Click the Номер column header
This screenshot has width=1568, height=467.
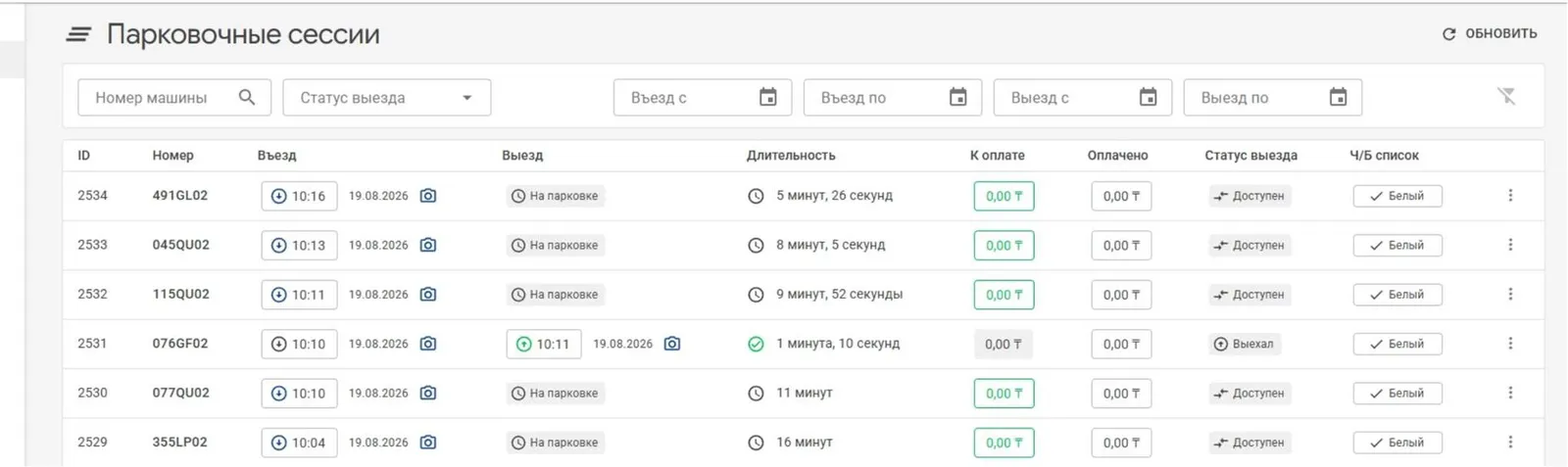coord(173,156)
